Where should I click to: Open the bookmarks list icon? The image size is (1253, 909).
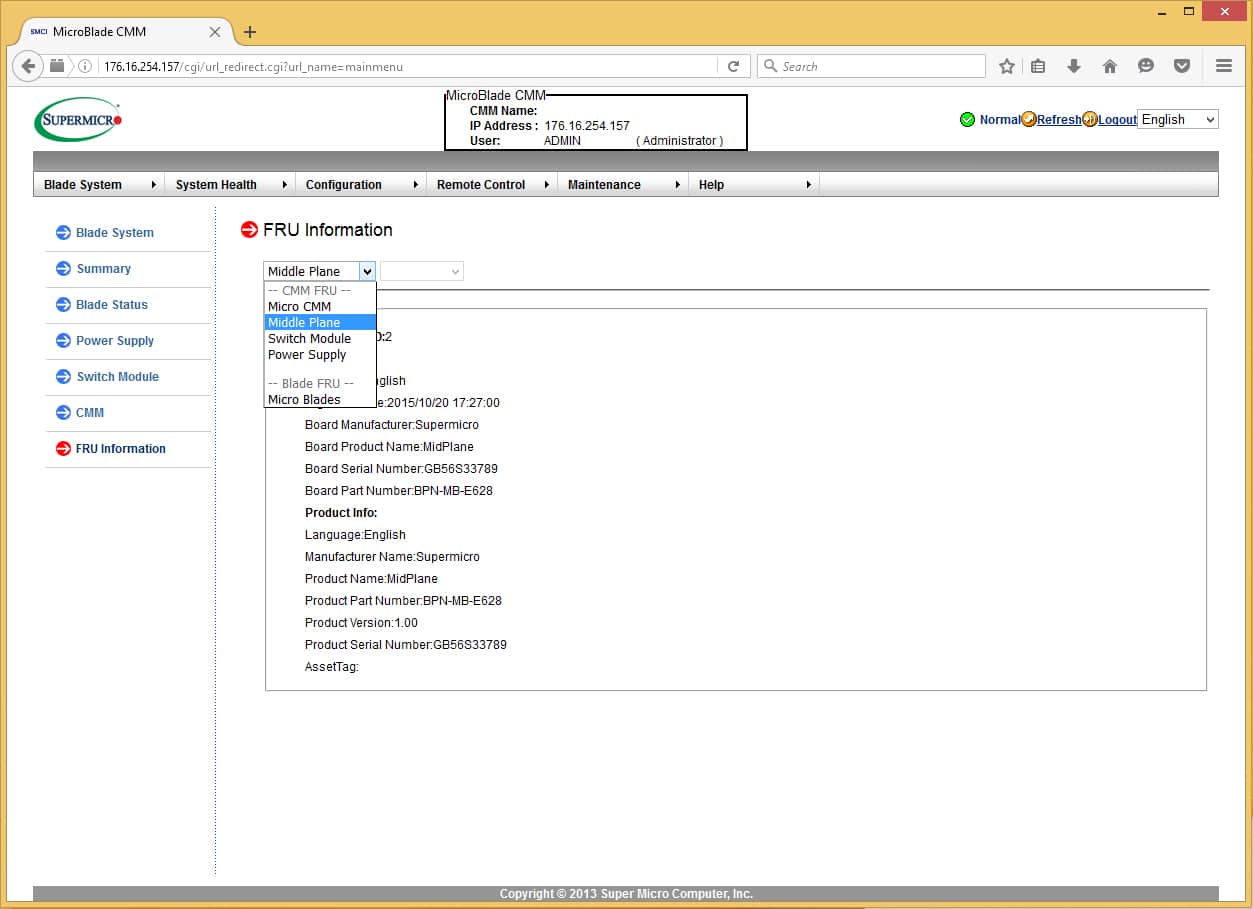pos(1038,66)
